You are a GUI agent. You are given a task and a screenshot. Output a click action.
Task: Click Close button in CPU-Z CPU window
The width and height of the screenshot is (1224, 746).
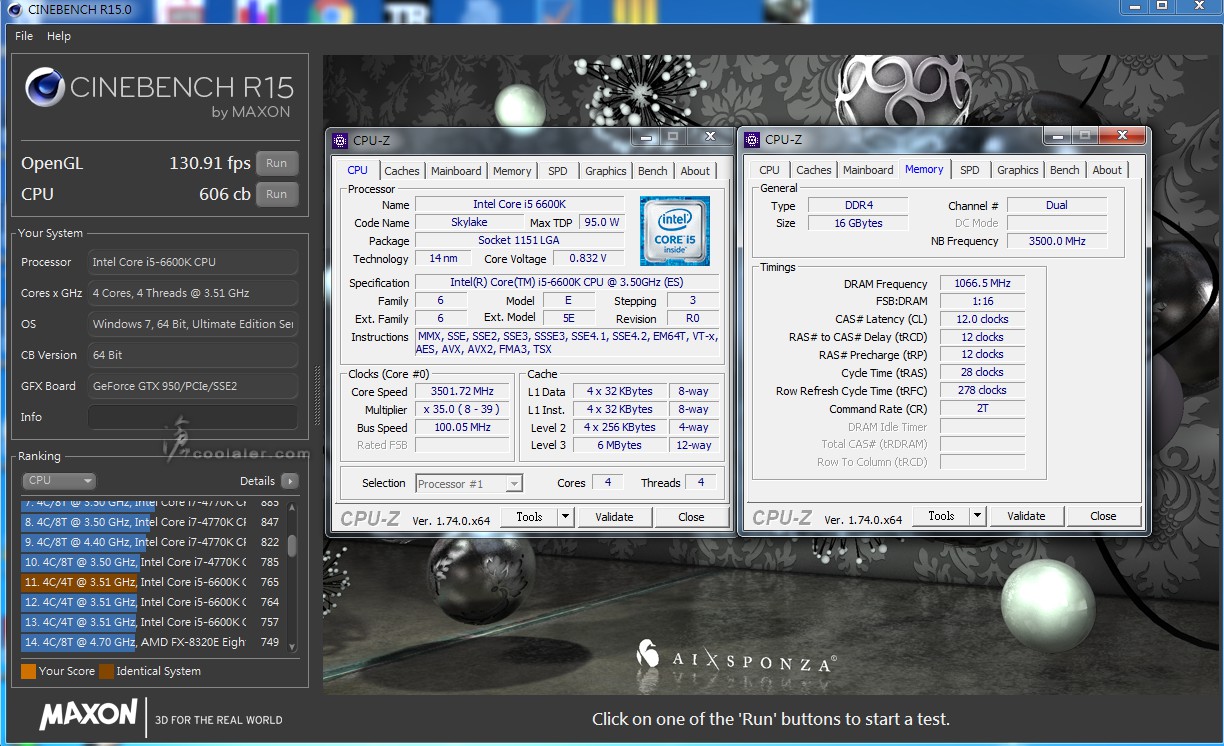click(691, 517)
